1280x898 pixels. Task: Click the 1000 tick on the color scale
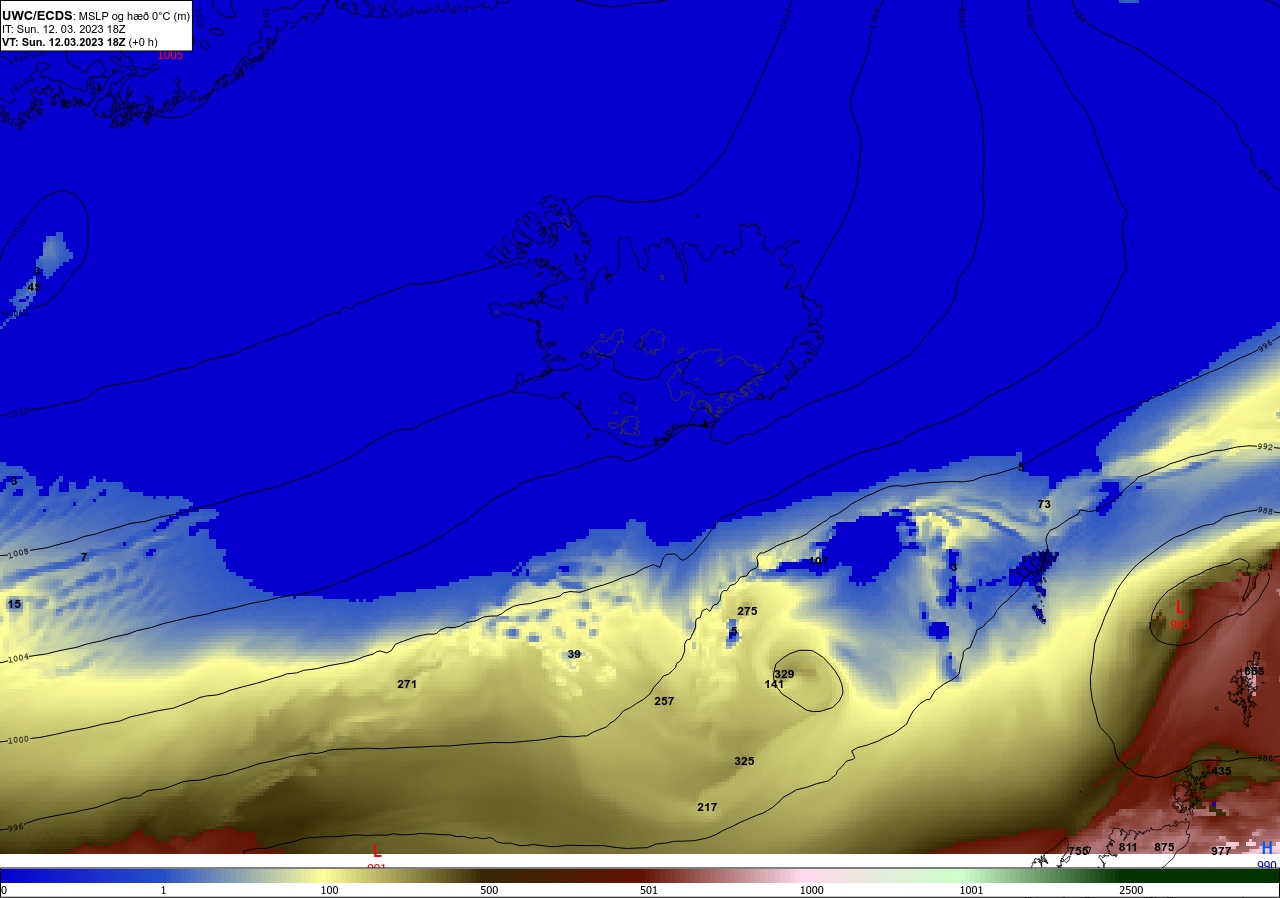[811, 890]
